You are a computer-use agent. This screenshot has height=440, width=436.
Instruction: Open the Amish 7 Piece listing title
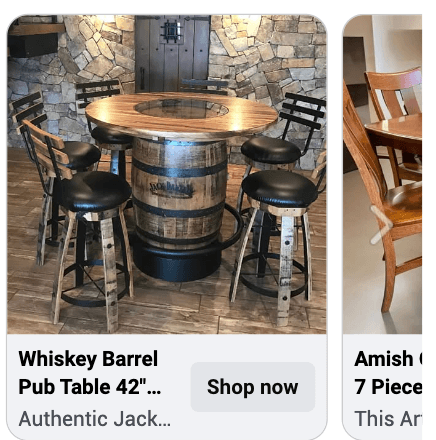(388, 373)
